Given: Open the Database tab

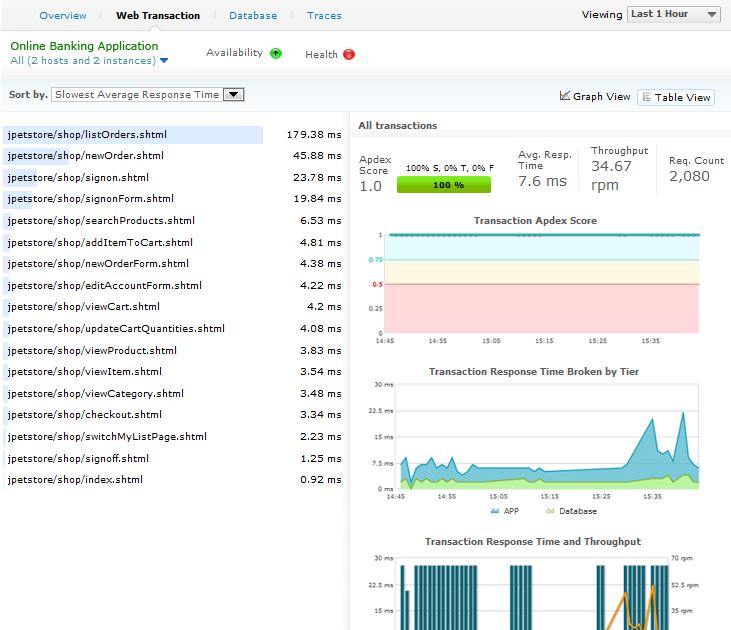Looking at the screenshot, I should (x=253, y=16).
